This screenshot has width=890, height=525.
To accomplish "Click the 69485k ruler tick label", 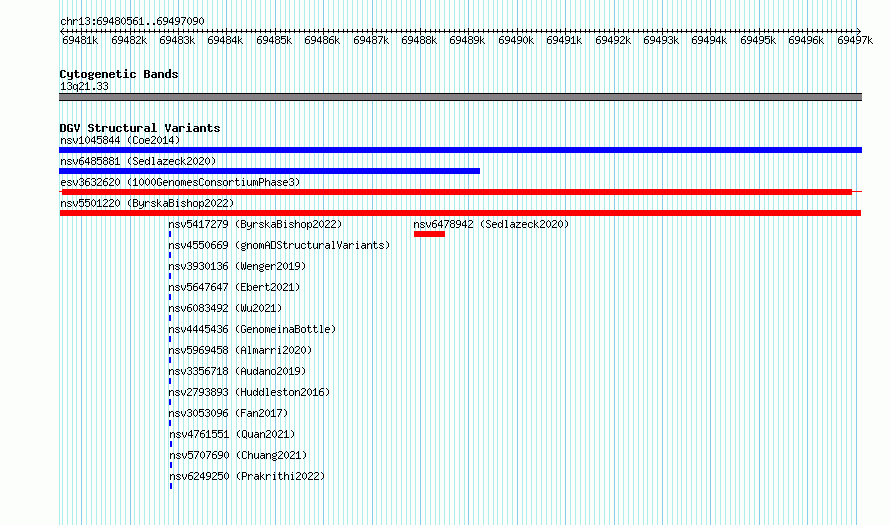I will click(x=274, y=40).
